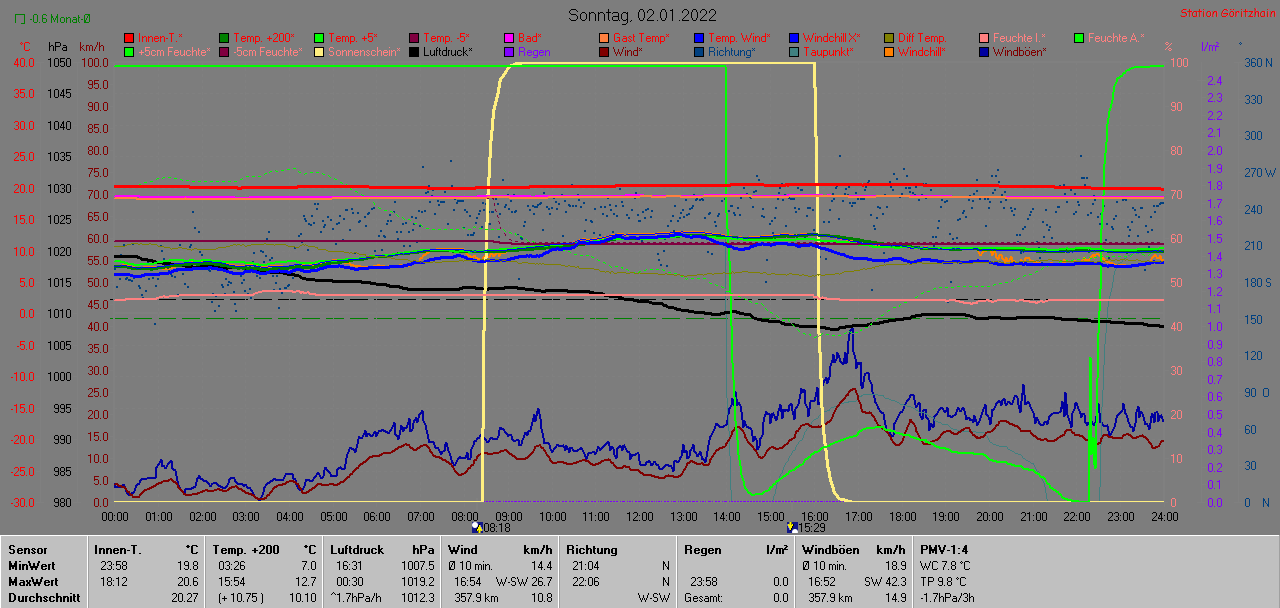Click the Diff Temp. olive legend swatch

(x=889, y=37)
